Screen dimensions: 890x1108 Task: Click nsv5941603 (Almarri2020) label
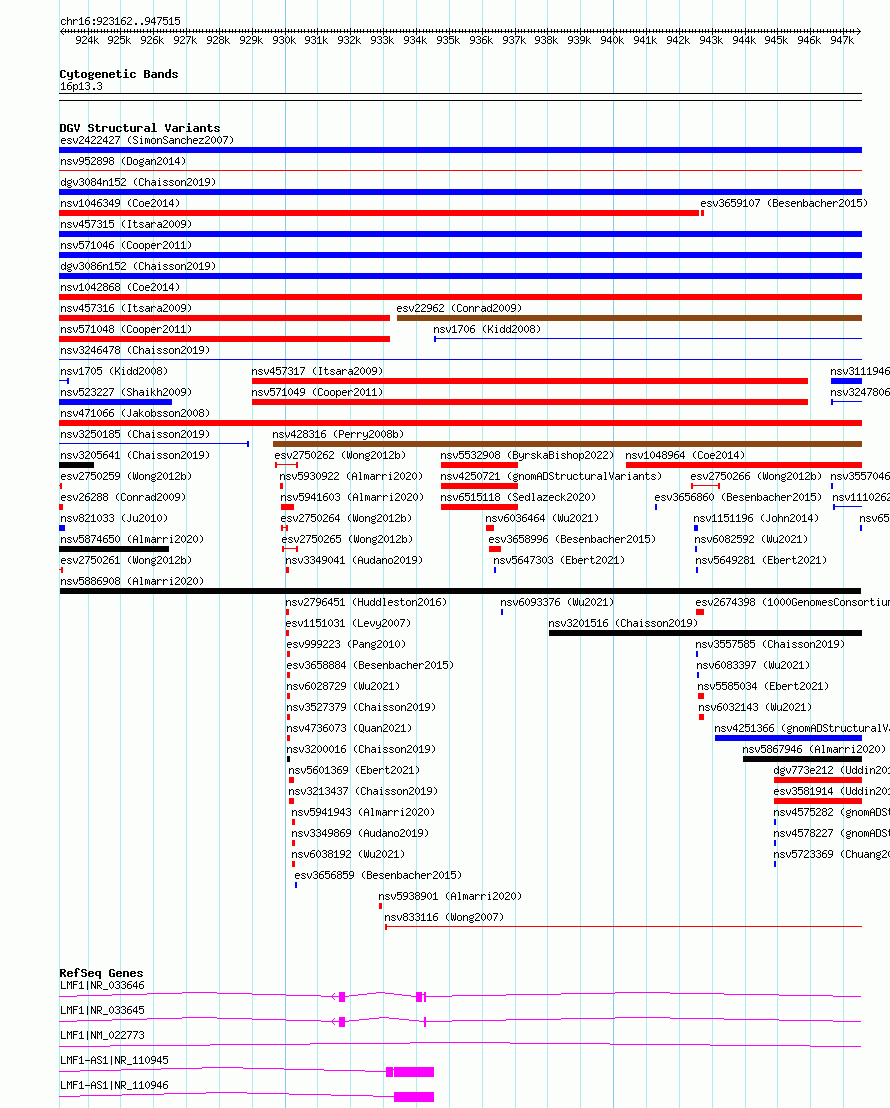coord(352,497)
